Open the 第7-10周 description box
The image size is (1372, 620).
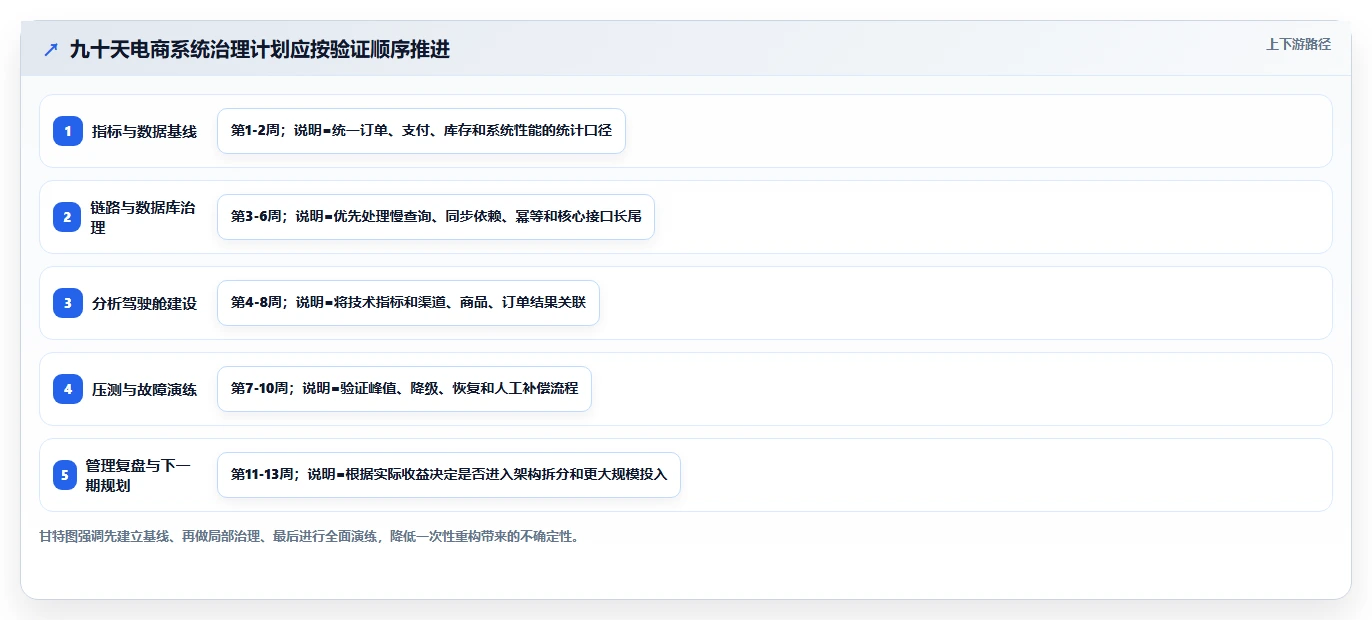point(404,389)
